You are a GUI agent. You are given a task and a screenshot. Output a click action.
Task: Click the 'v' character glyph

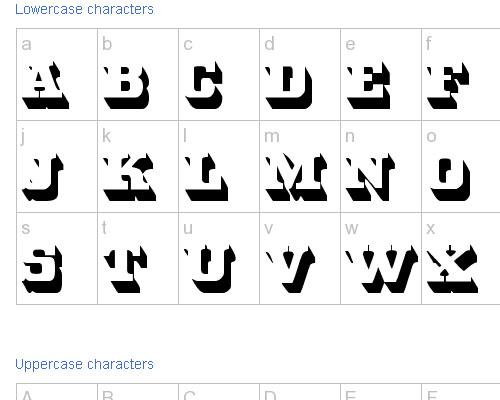(290, 269)
